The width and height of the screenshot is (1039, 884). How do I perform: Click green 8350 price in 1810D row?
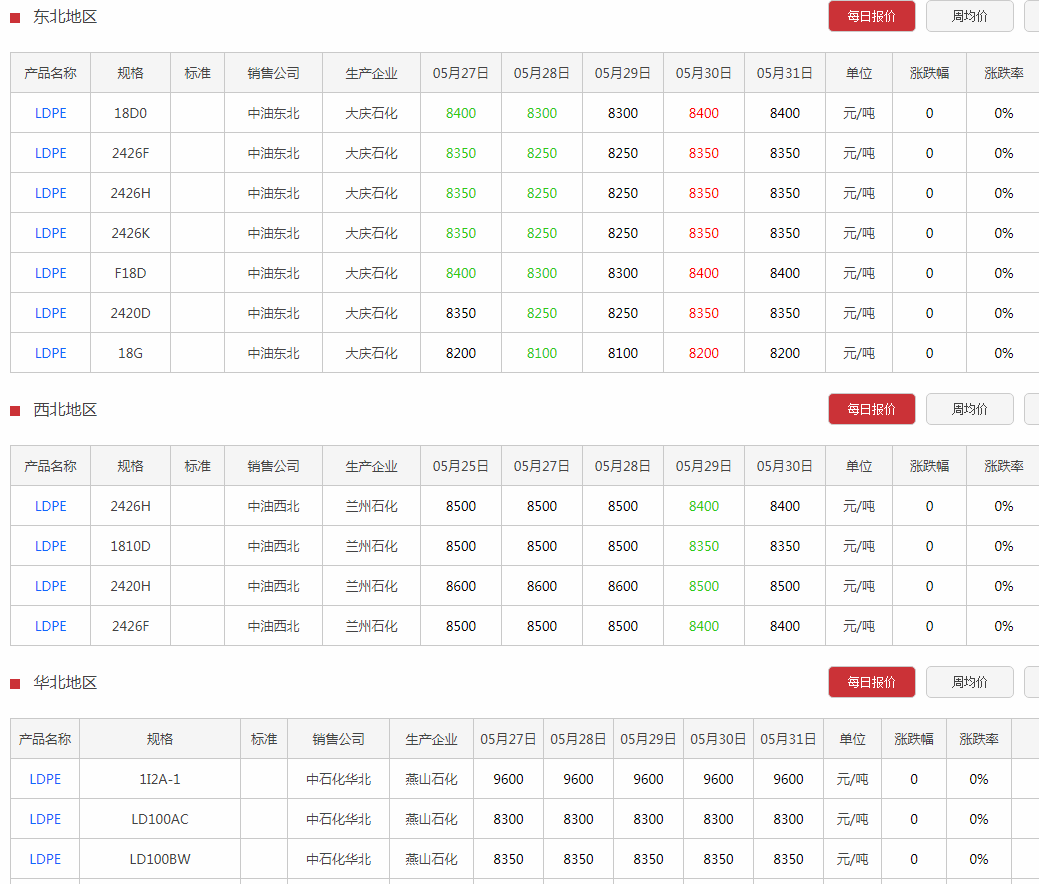[x=704, y=546]
